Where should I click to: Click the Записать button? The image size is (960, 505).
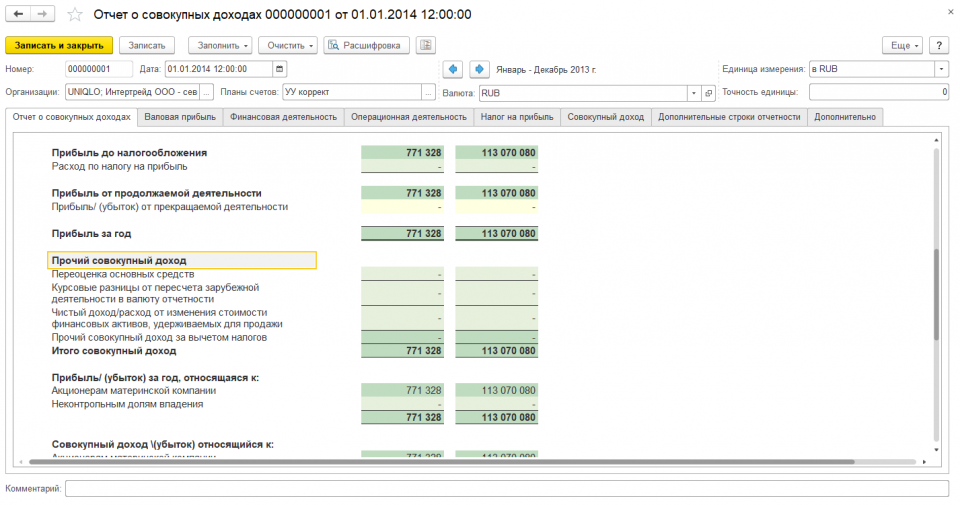click(x=147, y=45)
